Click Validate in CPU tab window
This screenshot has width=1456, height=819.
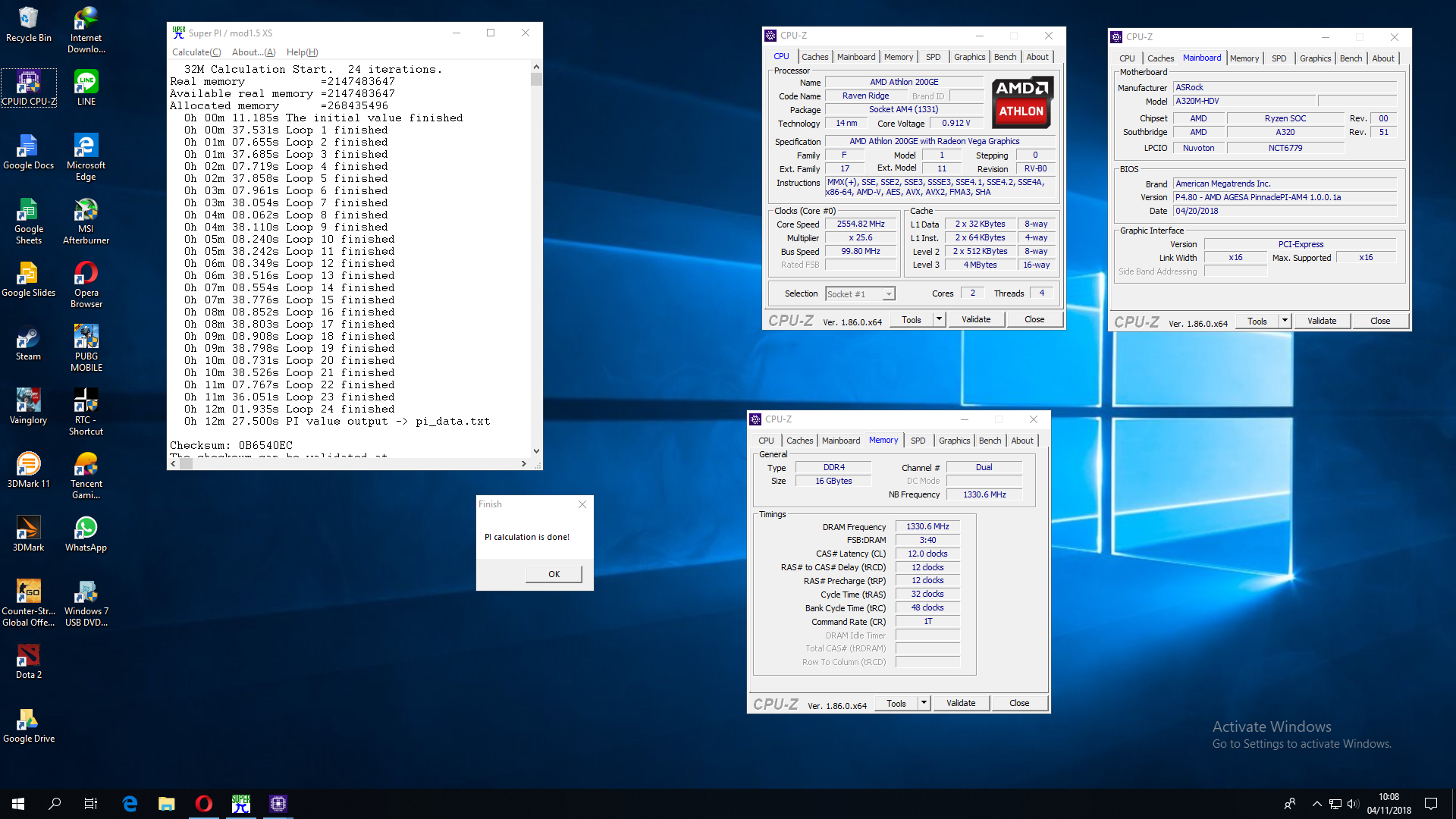click(x=976, y=319)
